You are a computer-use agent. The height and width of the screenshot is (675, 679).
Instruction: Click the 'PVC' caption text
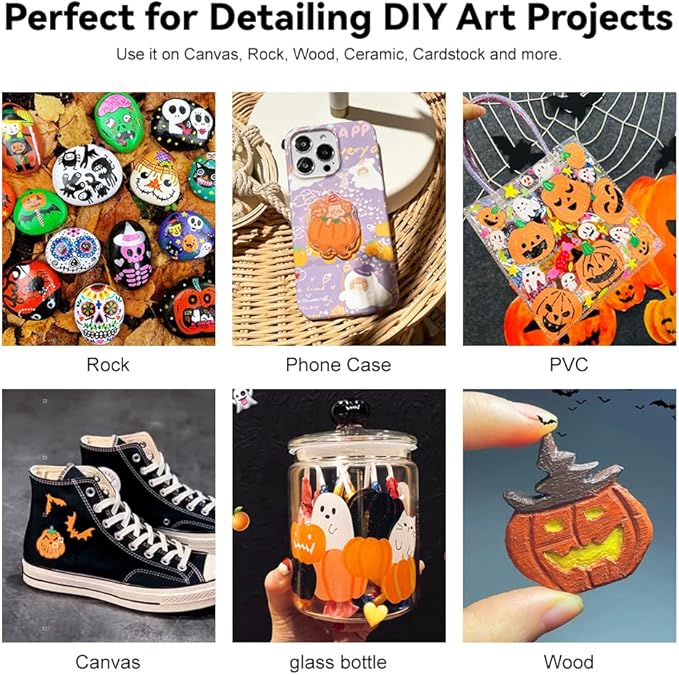tap(569, 365)
